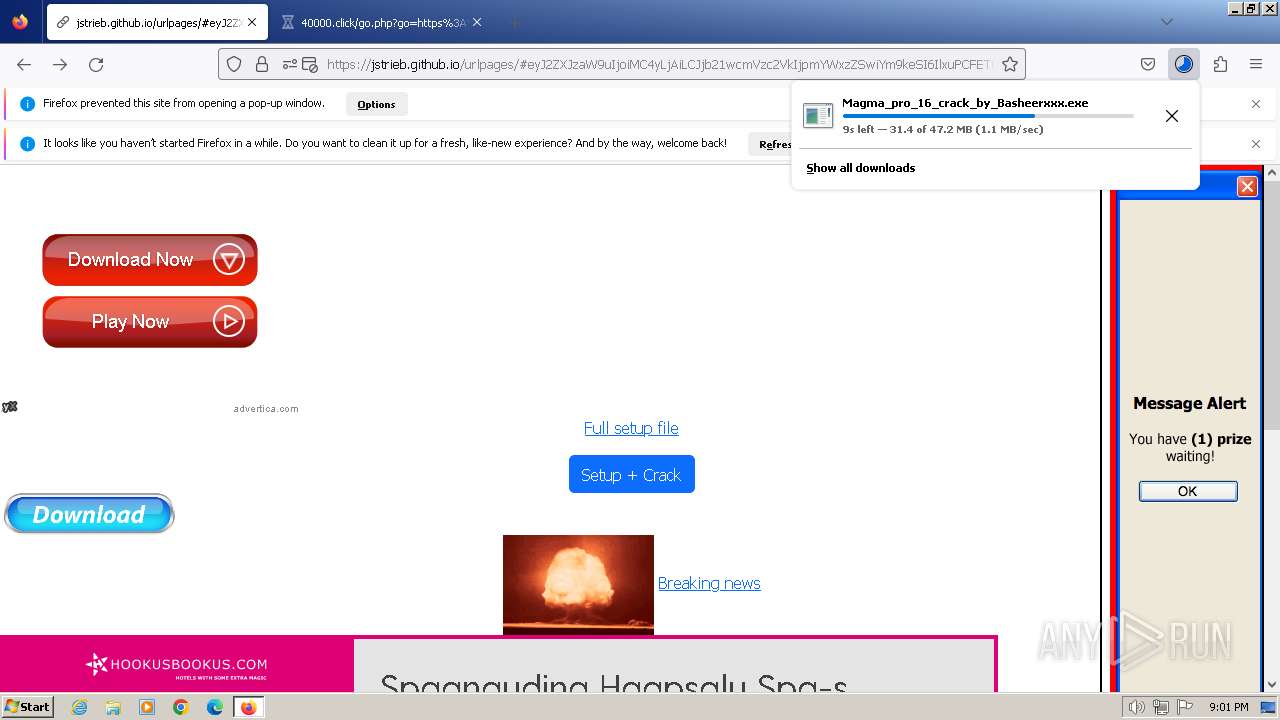
Task: Click the Setup + Crack button
Action: [631, 475]
